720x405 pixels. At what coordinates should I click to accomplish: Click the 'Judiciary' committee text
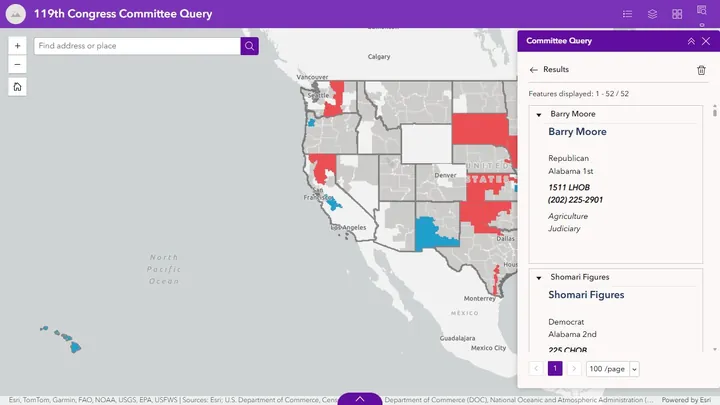click(x=564, y=229)
